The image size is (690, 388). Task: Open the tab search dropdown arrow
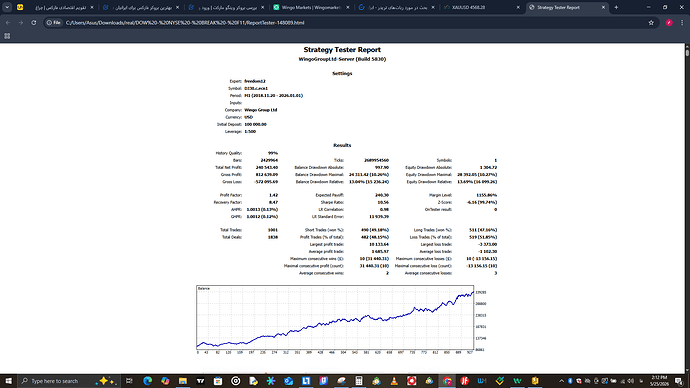click(x=7, y=7)
